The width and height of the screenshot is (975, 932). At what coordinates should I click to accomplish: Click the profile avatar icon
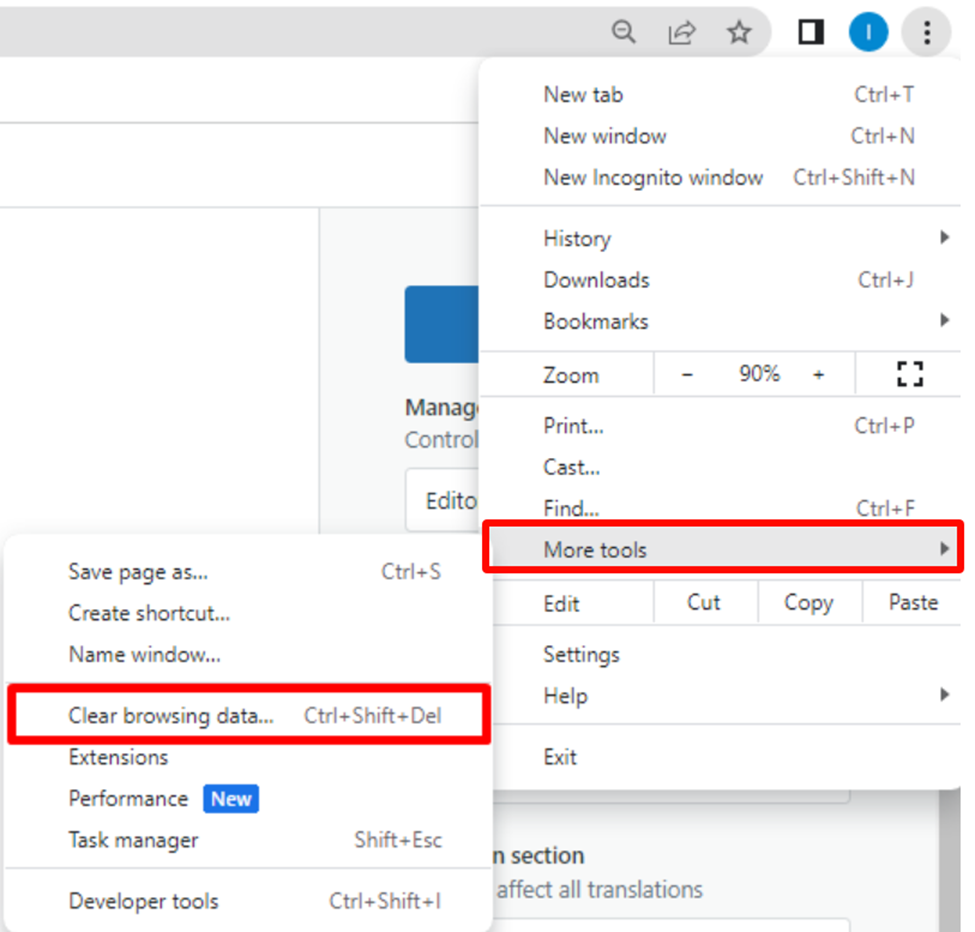tap(868, 31)
